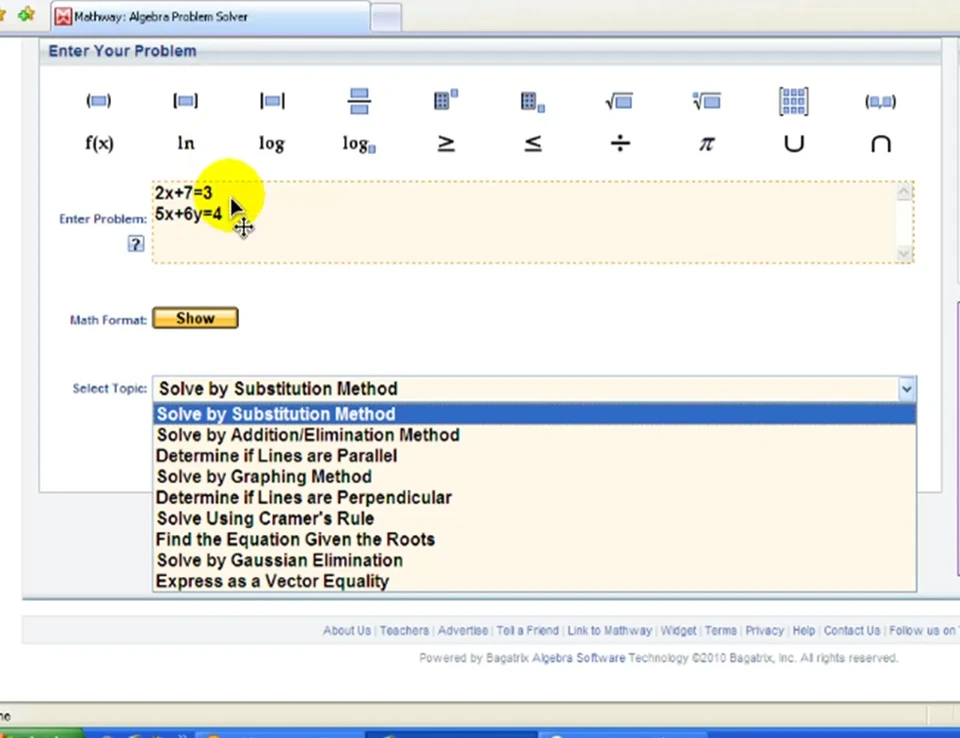Choose Solve by Addition/Elimination Method

pos(534,435)
